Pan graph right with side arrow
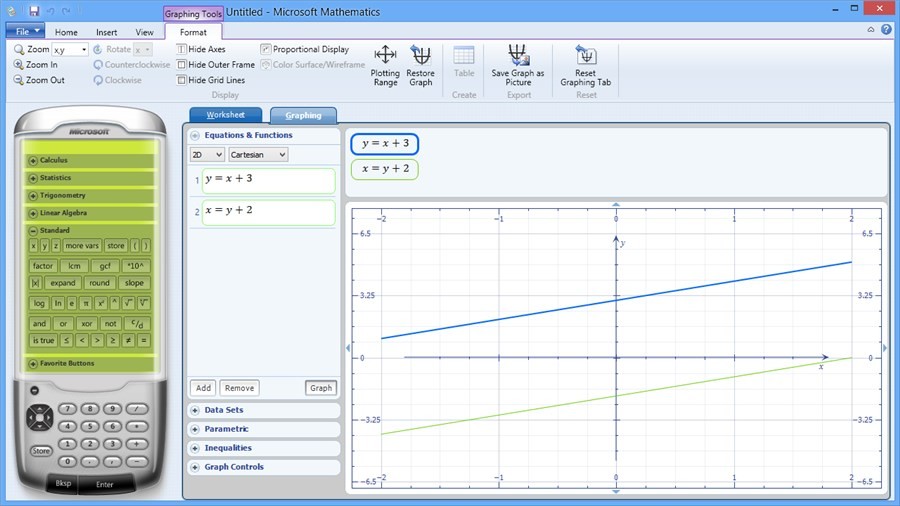Viewport: 900px width, 506px height. pos(885,348)
